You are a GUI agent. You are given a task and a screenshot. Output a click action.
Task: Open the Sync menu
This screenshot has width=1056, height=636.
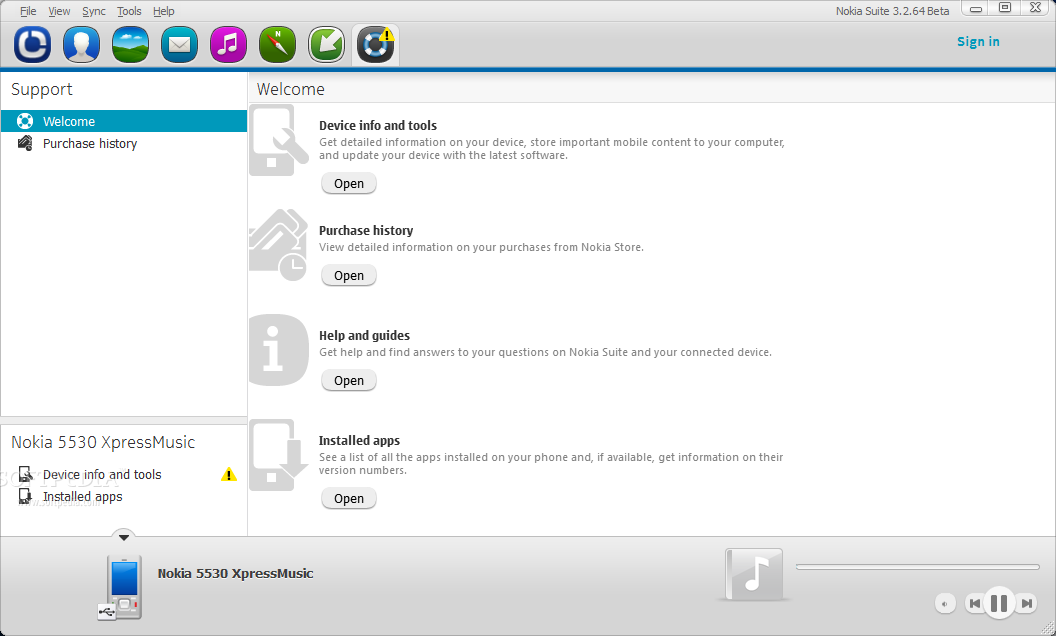pos(94,11)
